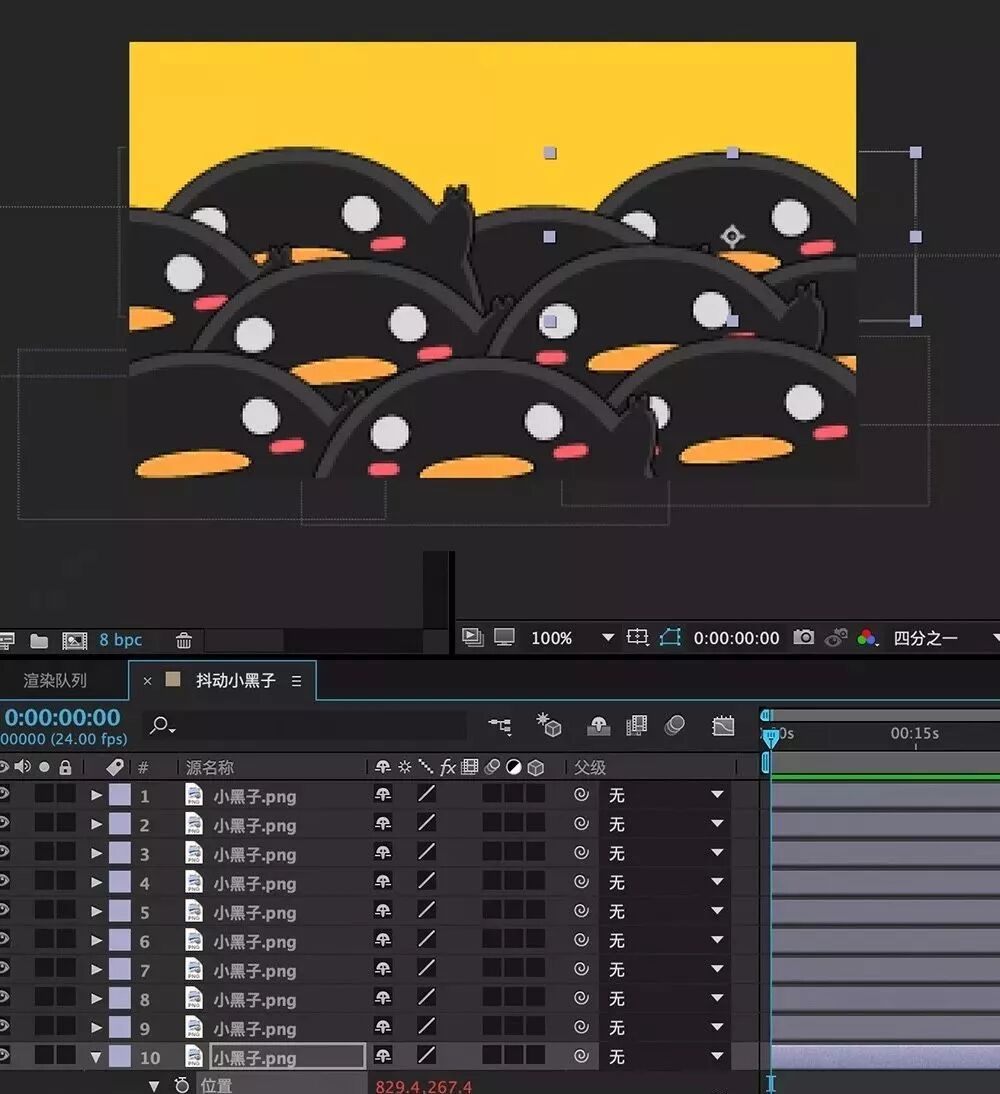Toggle visibility eye of layer 2
This screenshot has width=1000, height=1094.
(x=5, y=823)
